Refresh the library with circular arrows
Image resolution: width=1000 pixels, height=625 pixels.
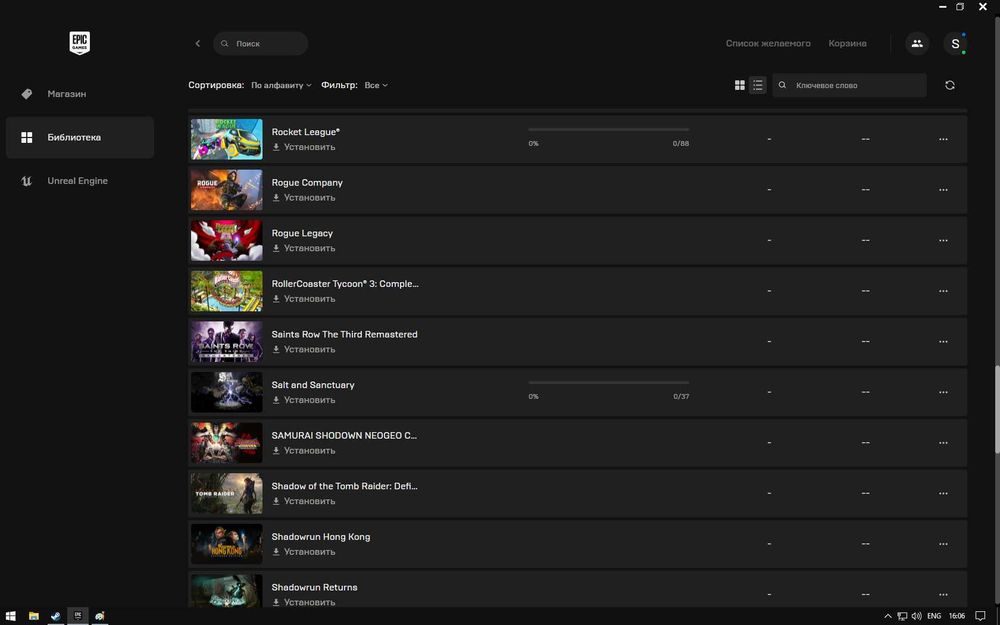(x=950, y=85)
